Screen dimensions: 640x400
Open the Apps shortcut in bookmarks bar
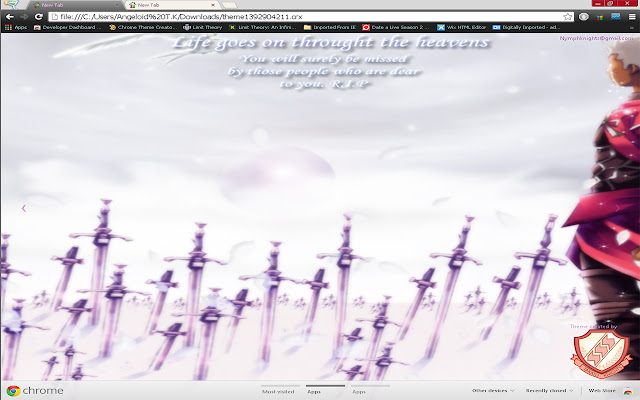16,27
